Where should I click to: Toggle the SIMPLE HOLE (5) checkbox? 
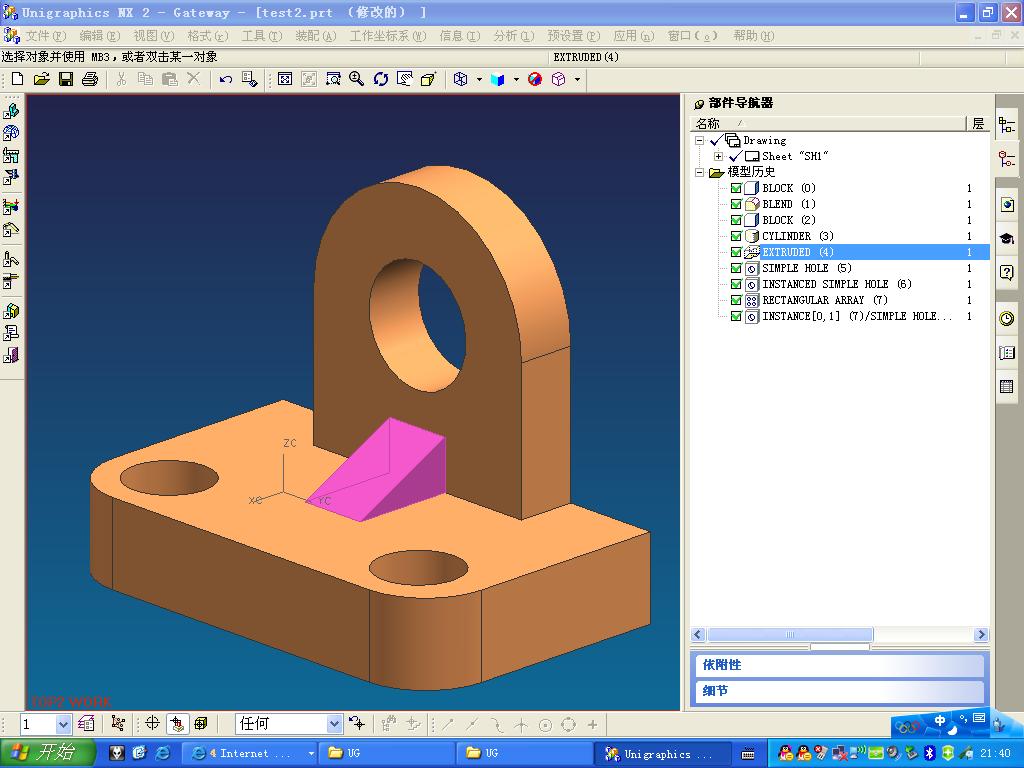click(736, 268)
